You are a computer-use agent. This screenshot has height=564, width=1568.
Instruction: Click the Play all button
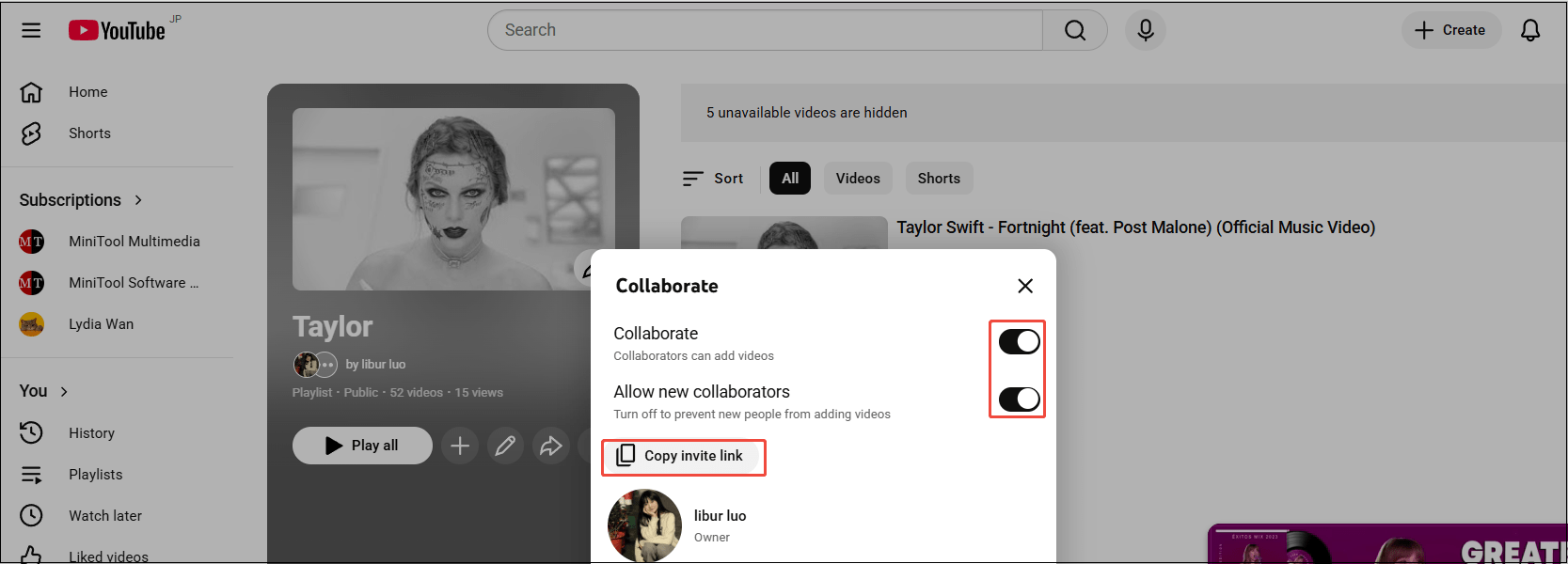click(362, 446)
